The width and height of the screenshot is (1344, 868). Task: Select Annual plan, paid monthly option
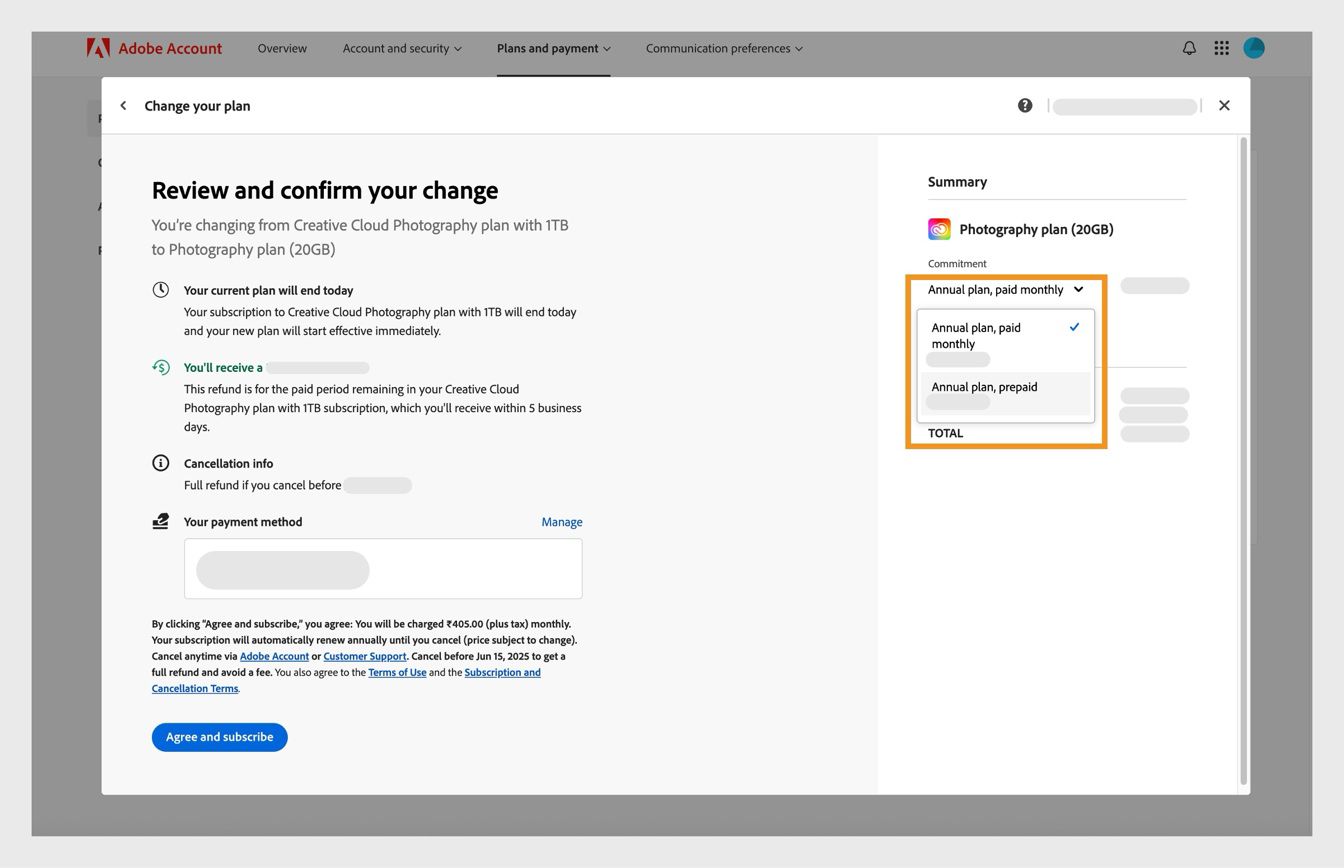pyautogui.click(x=1006, y=342)
